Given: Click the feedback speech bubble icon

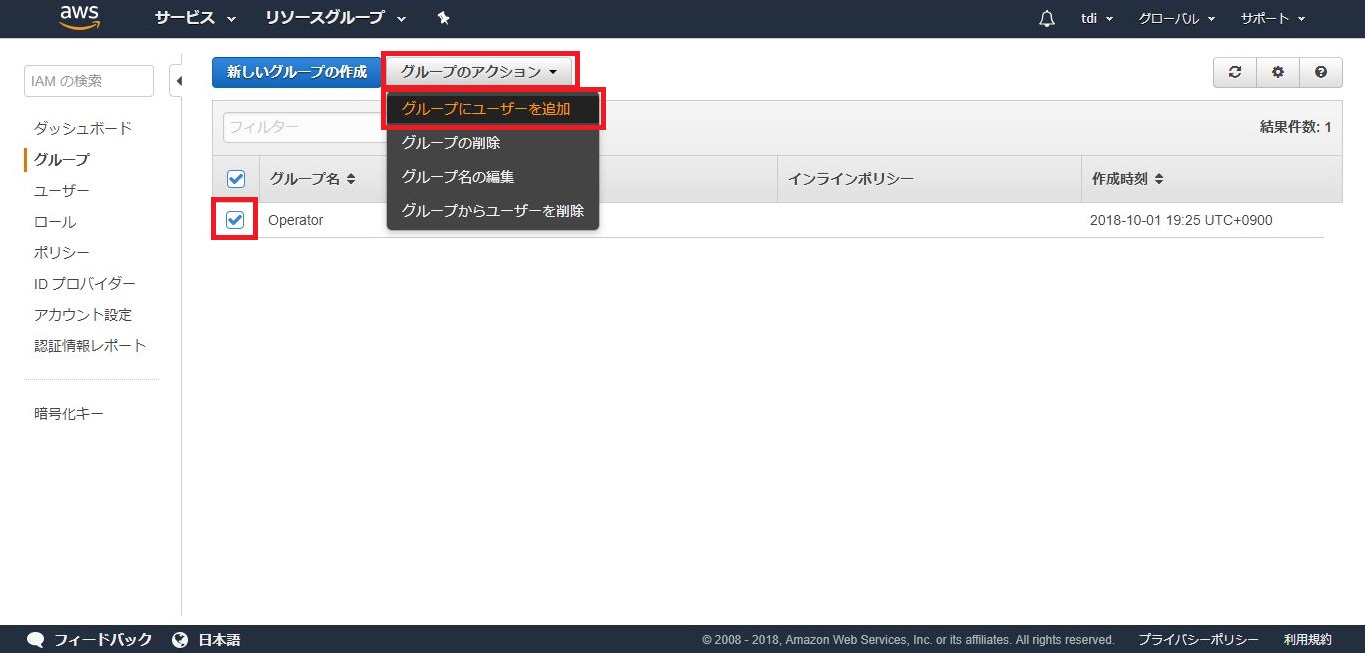Looking at the screenshot, I should coord(36,640).
